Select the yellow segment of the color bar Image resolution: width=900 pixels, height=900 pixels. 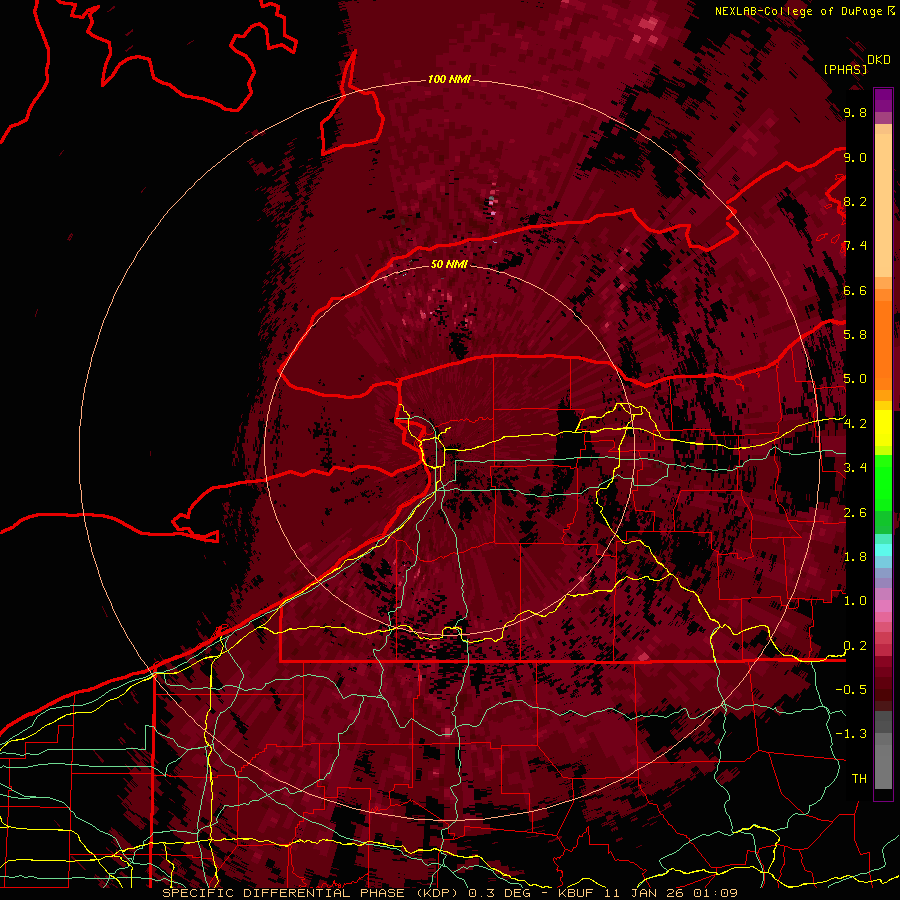883,428
